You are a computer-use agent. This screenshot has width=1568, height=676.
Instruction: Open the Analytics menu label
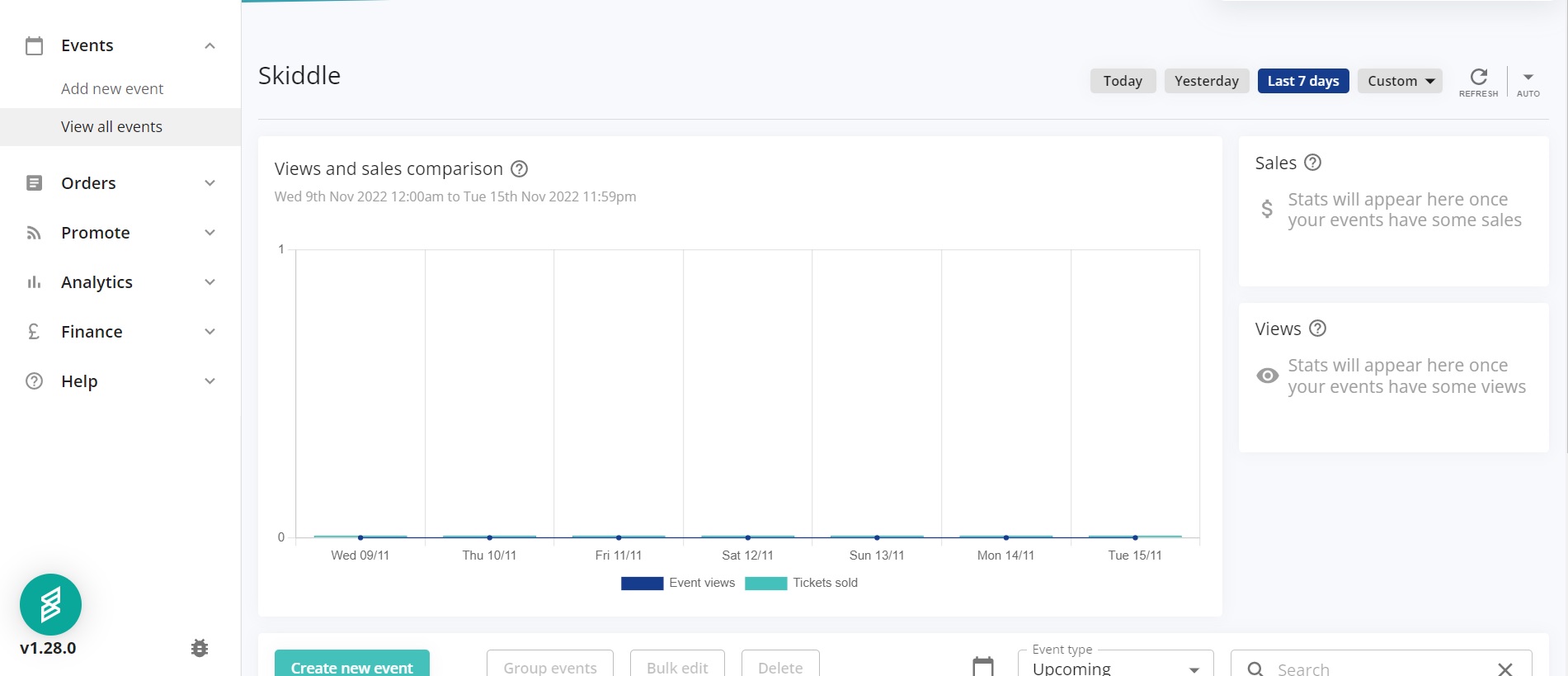click(97, 282)
